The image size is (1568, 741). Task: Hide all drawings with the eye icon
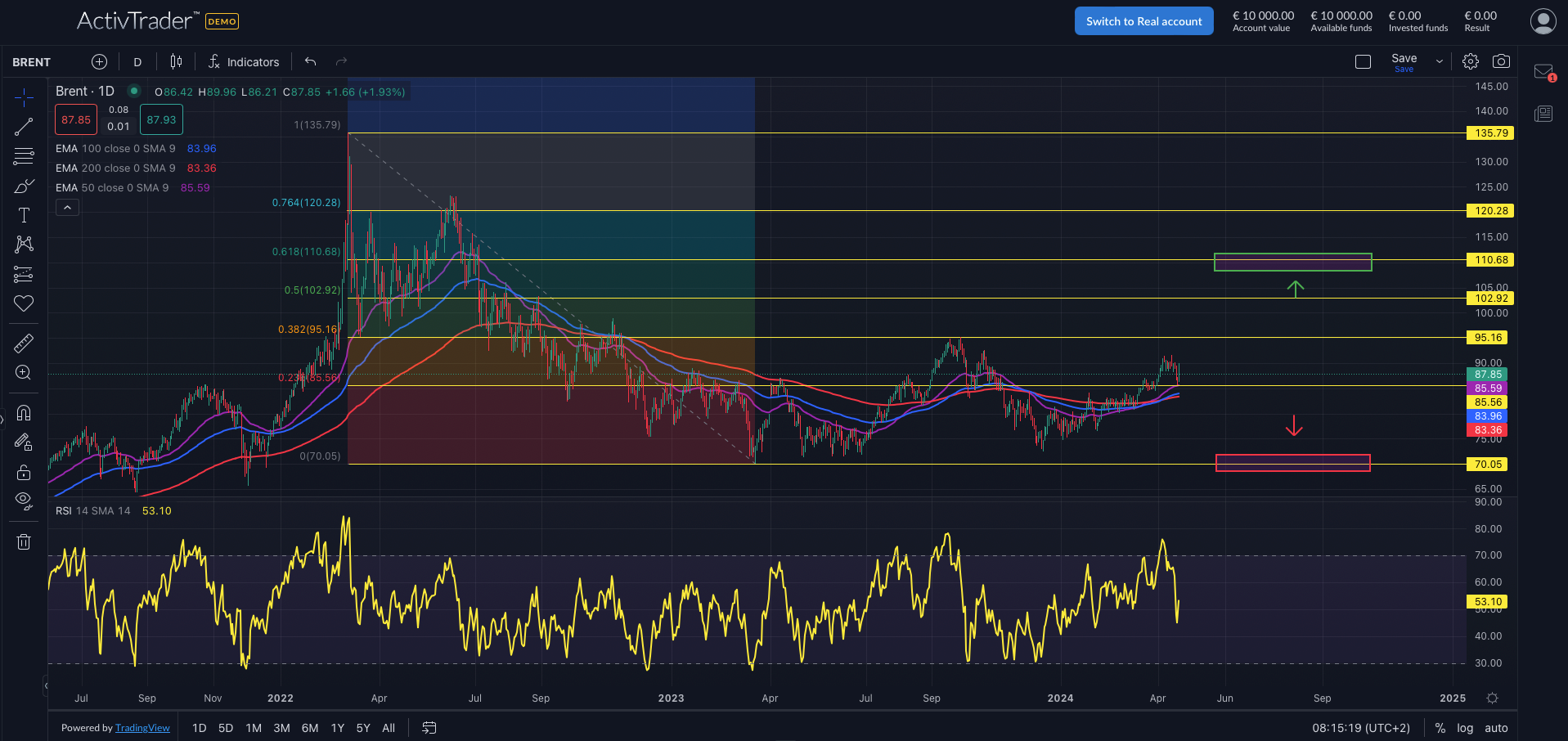[x=24, y=501]
